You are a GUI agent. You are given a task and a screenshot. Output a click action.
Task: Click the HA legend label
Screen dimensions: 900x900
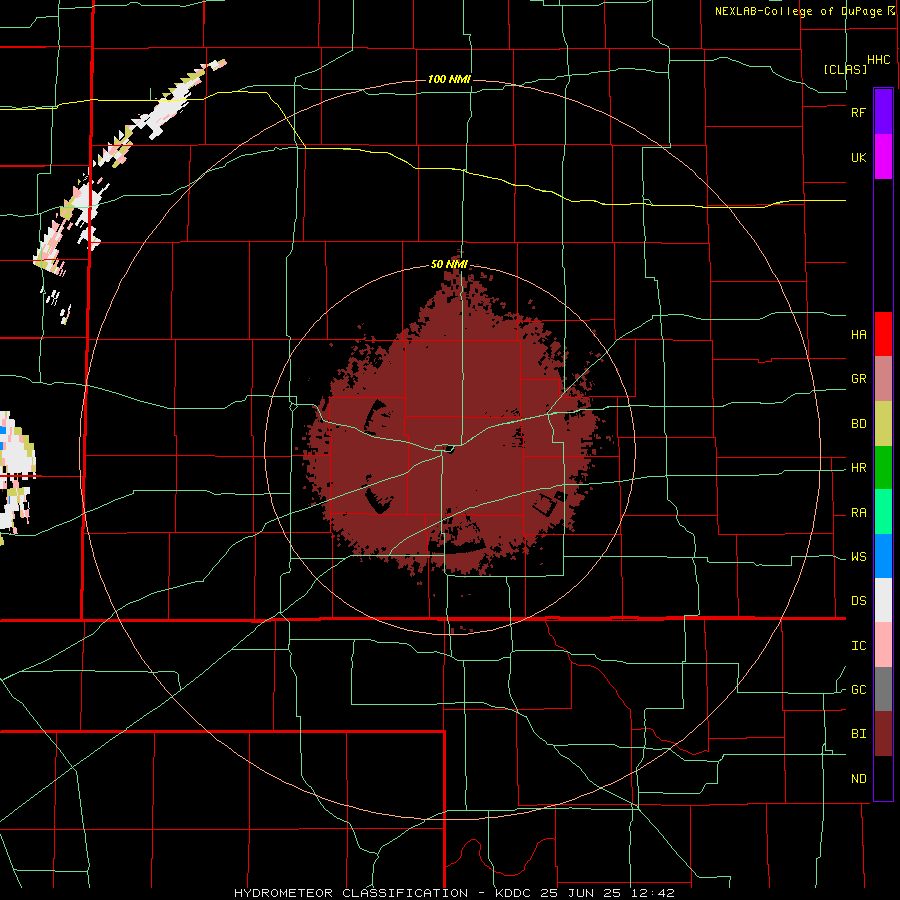[x=858, y=334]
